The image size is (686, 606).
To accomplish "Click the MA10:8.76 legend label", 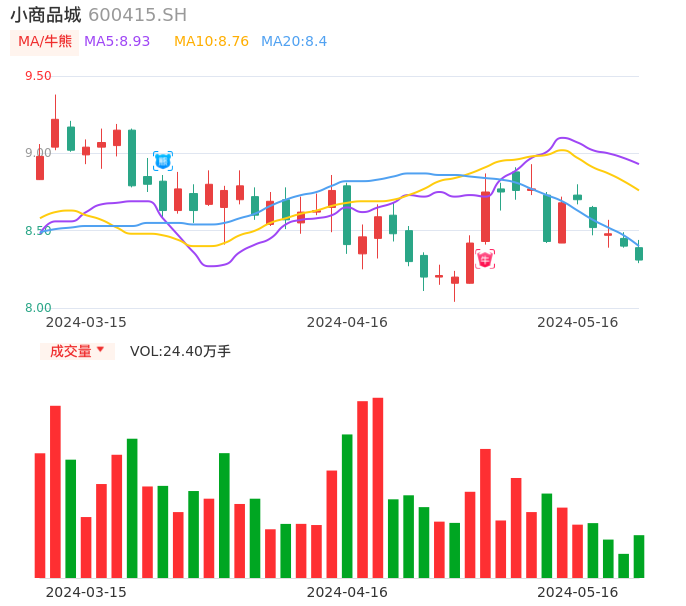I will pyautogui.click(x=211, y=42).
